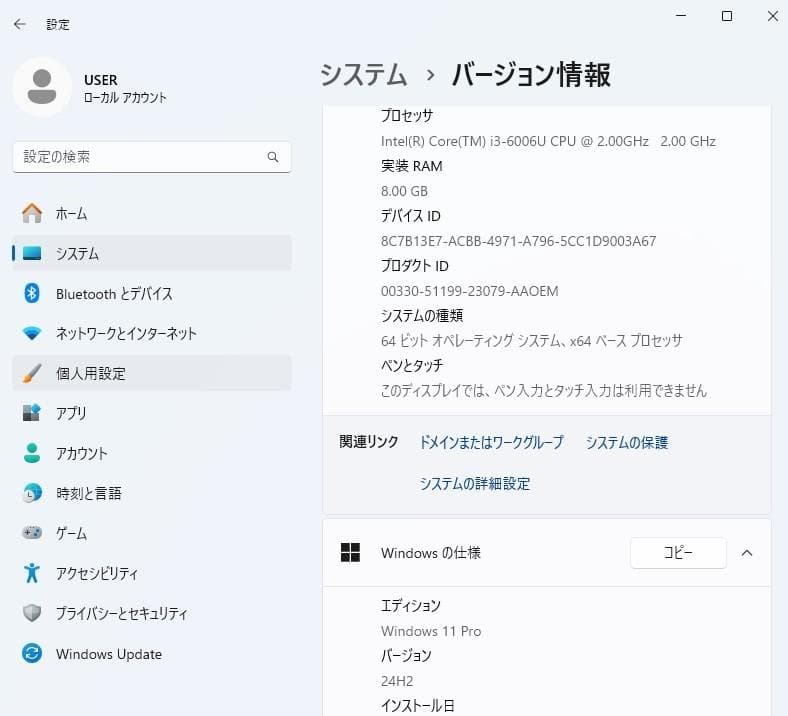Open ホーム in the sidebar
788x716 pixels.
point(152,213)
